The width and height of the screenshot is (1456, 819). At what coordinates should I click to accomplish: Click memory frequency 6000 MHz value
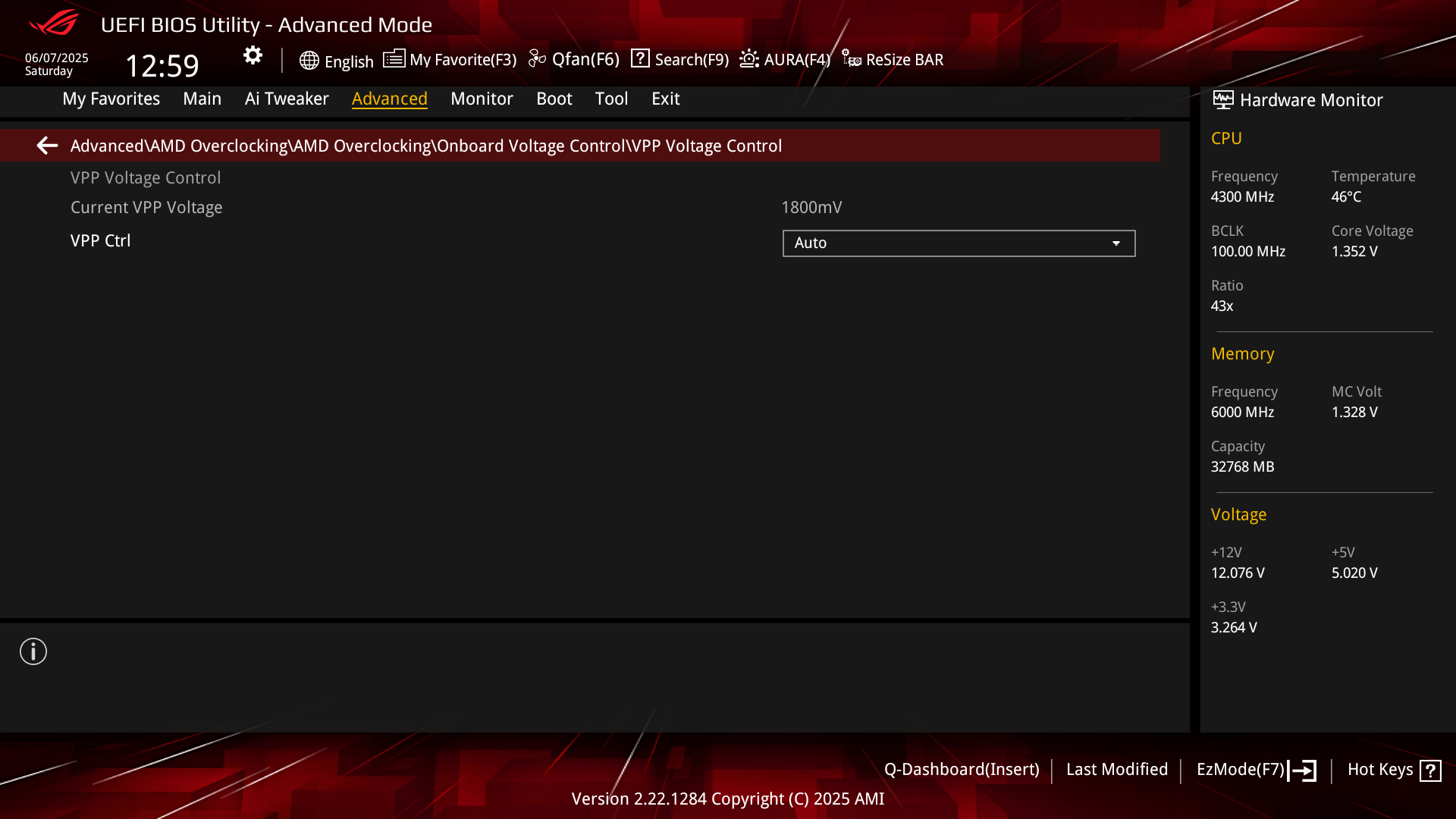[x=1242, y=413]
